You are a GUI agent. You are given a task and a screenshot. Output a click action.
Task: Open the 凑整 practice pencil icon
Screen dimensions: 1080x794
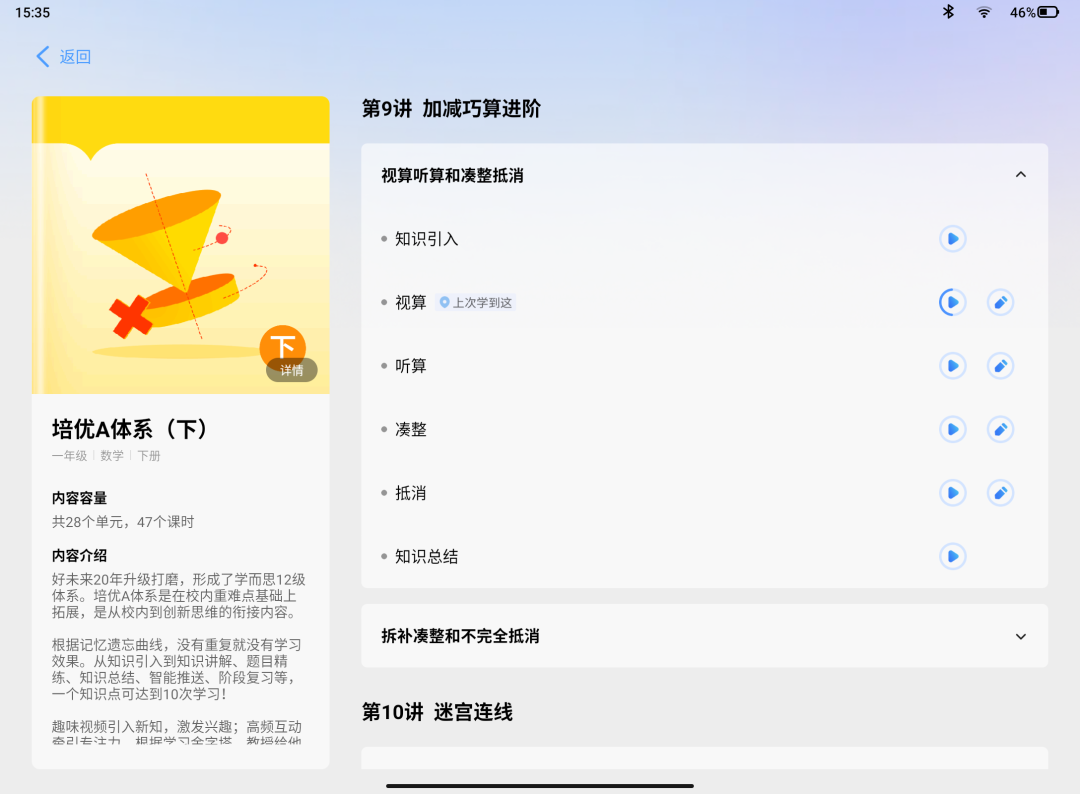[x=1000, y=430]
